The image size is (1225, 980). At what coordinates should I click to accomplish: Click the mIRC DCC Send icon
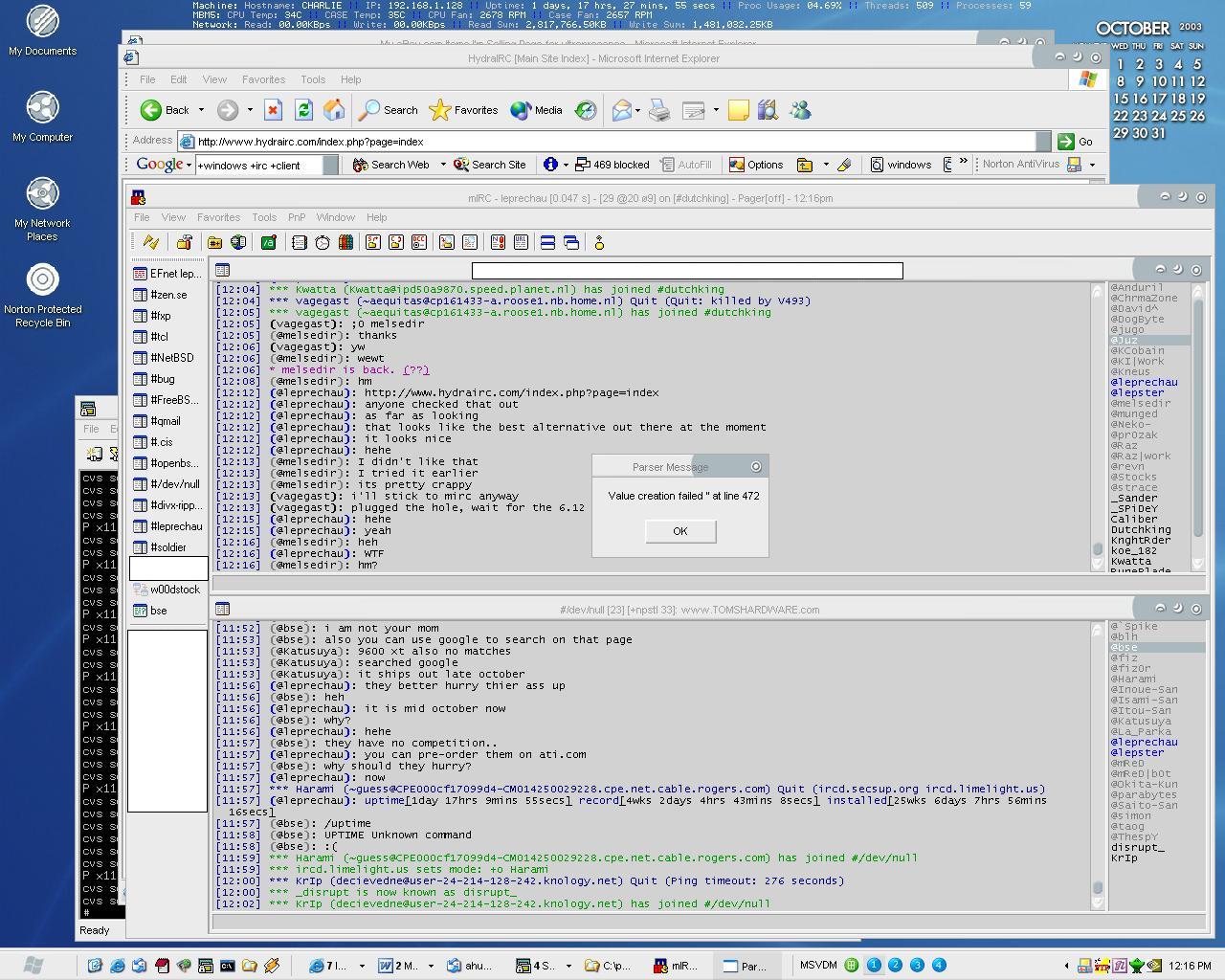point(372,243)
